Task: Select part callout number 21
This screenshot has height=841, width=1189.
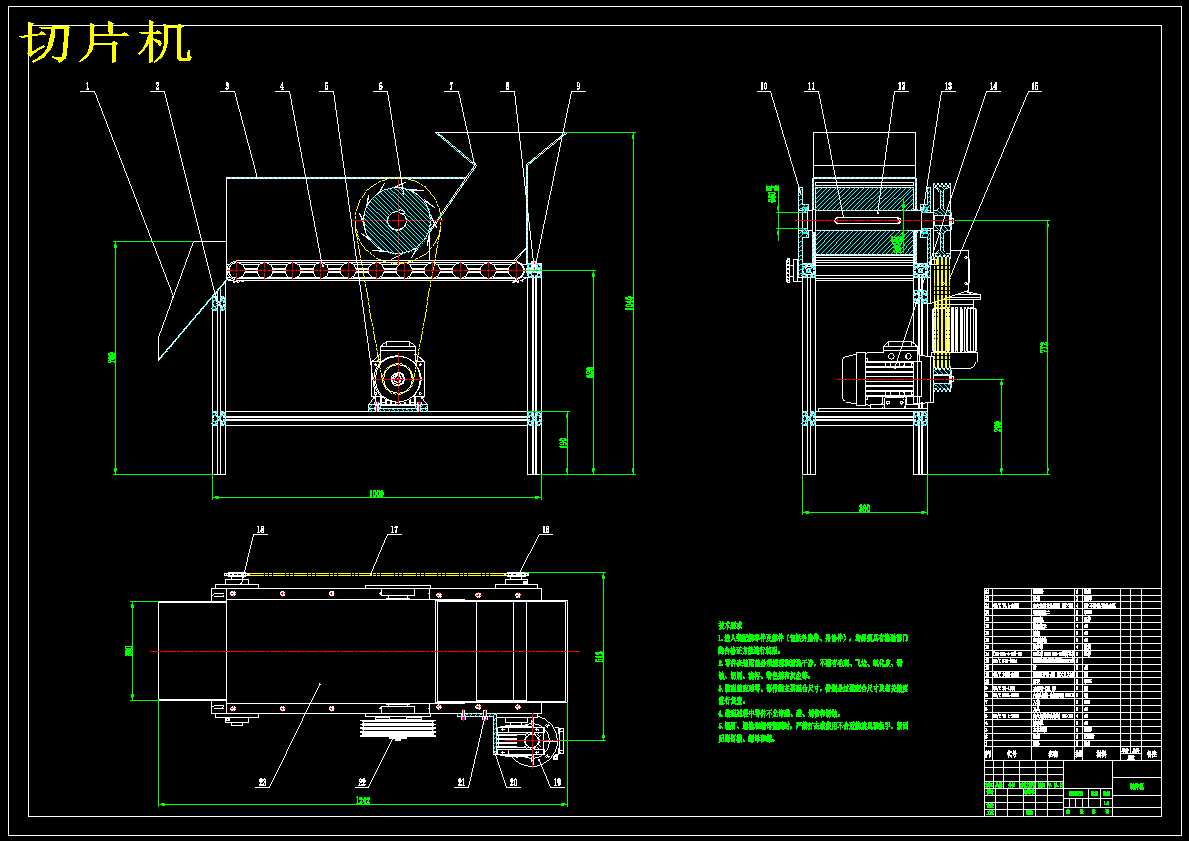Action: [461, 782]
